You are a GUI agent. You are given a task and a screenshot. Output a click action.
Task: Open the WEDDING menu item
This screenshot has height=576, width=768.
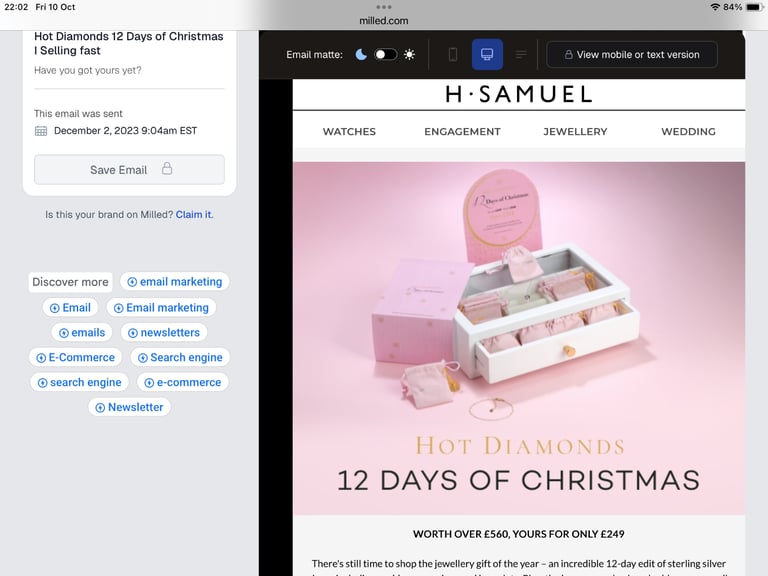pos(688,131)
